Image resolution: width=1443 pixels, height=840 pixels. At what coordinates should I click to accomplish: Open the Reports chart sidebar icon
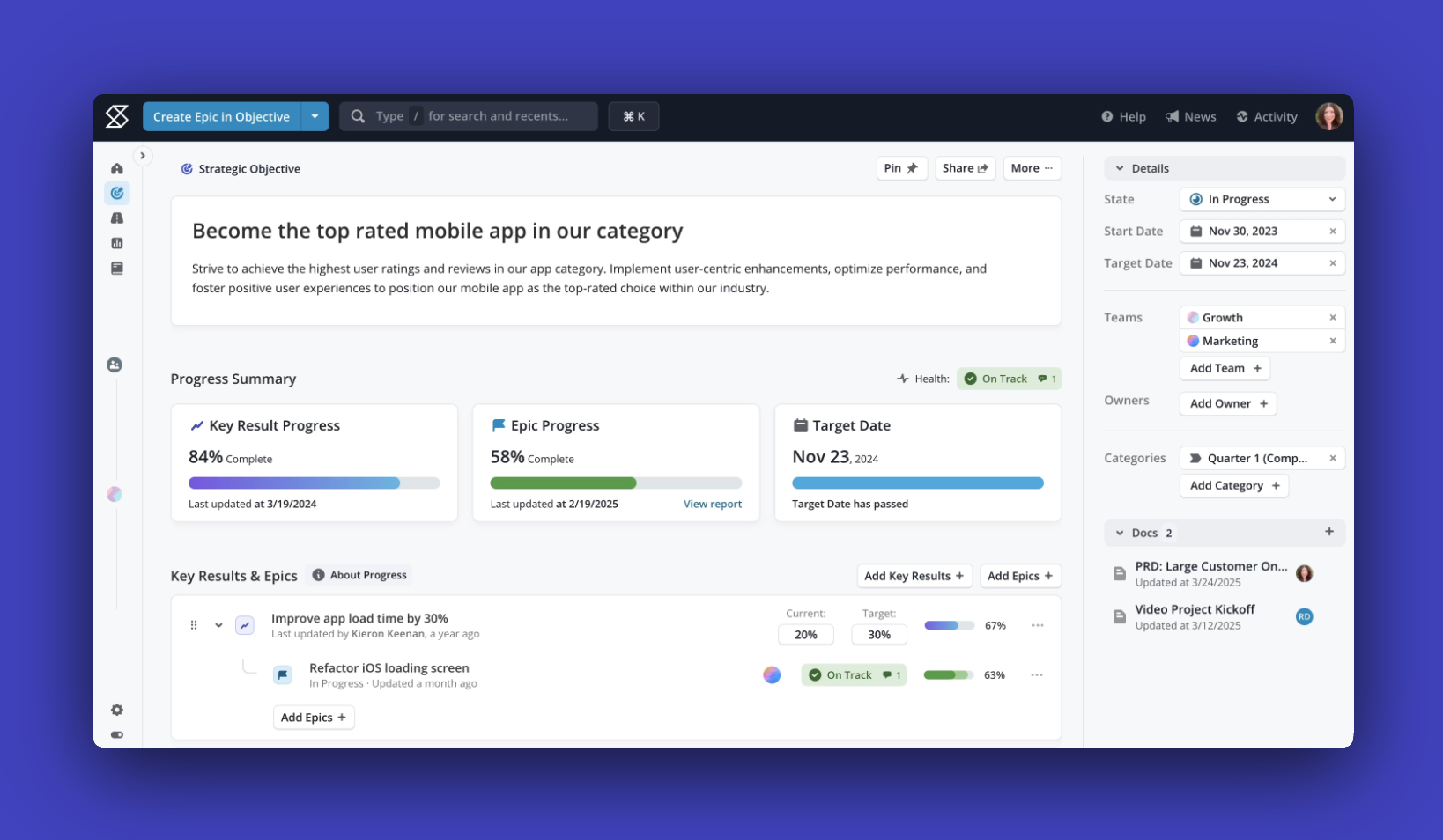coord(117,243)
